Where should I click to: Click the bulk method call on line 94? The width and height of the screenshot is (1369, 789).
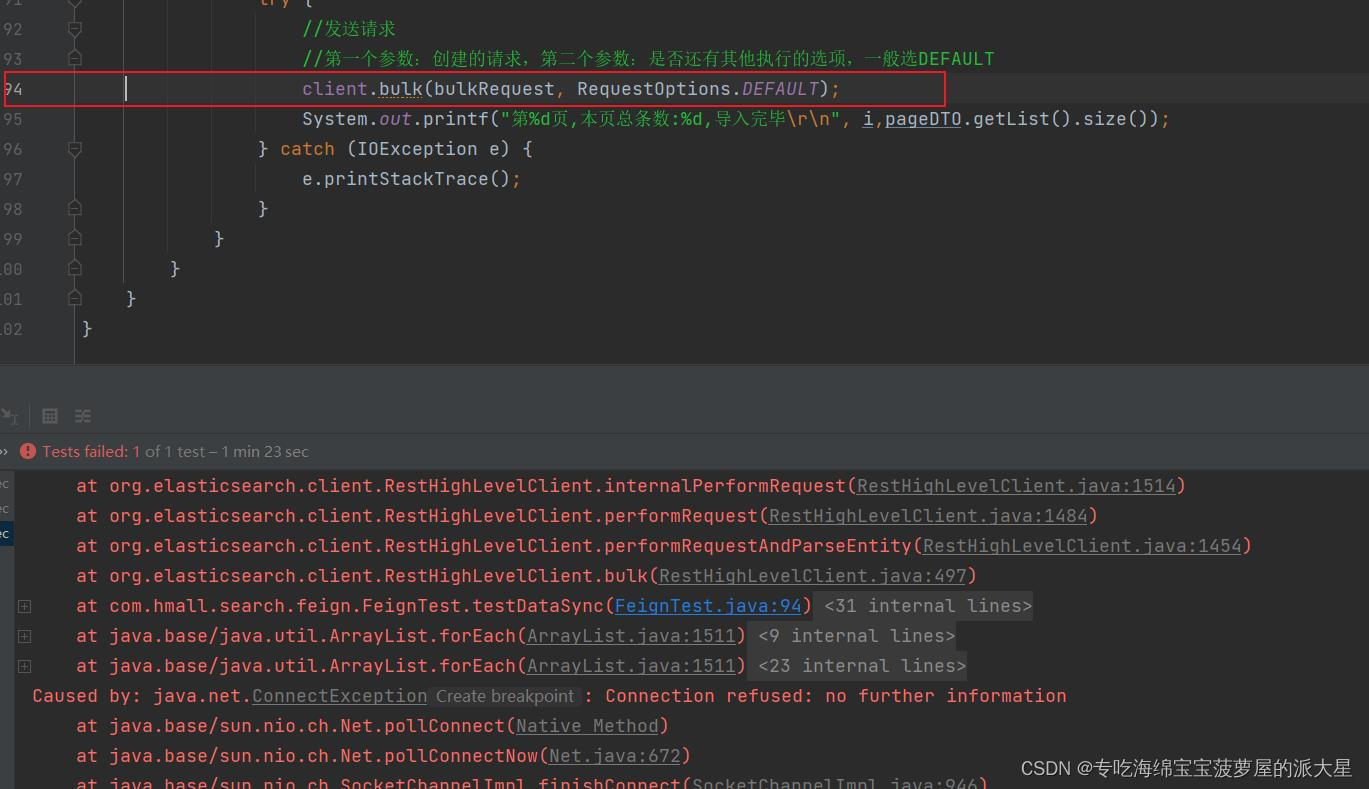pyautogui.click(x=400, y=89)
